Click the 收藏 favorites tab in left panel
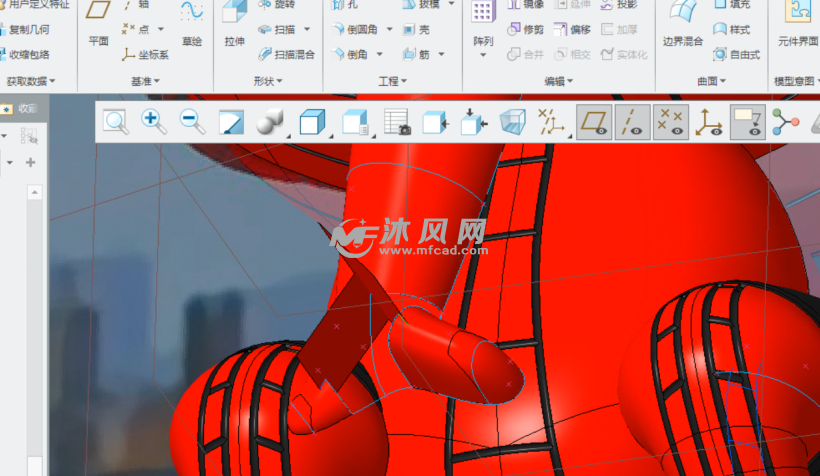Viewport: 820px width, 476px height. [x=21, y=108]
